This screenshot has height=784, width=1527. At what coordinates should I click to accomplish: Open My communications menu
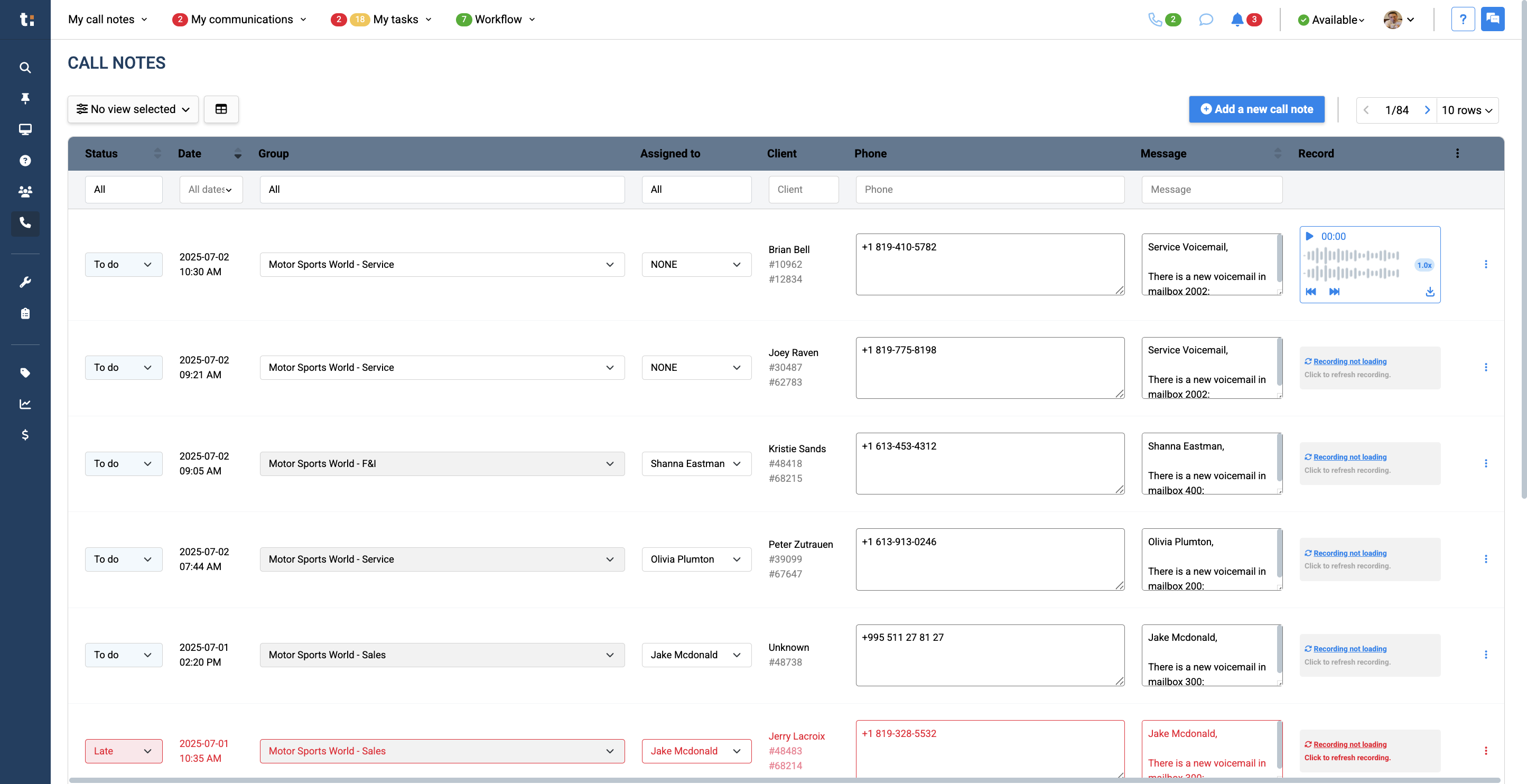coord(239,20)
